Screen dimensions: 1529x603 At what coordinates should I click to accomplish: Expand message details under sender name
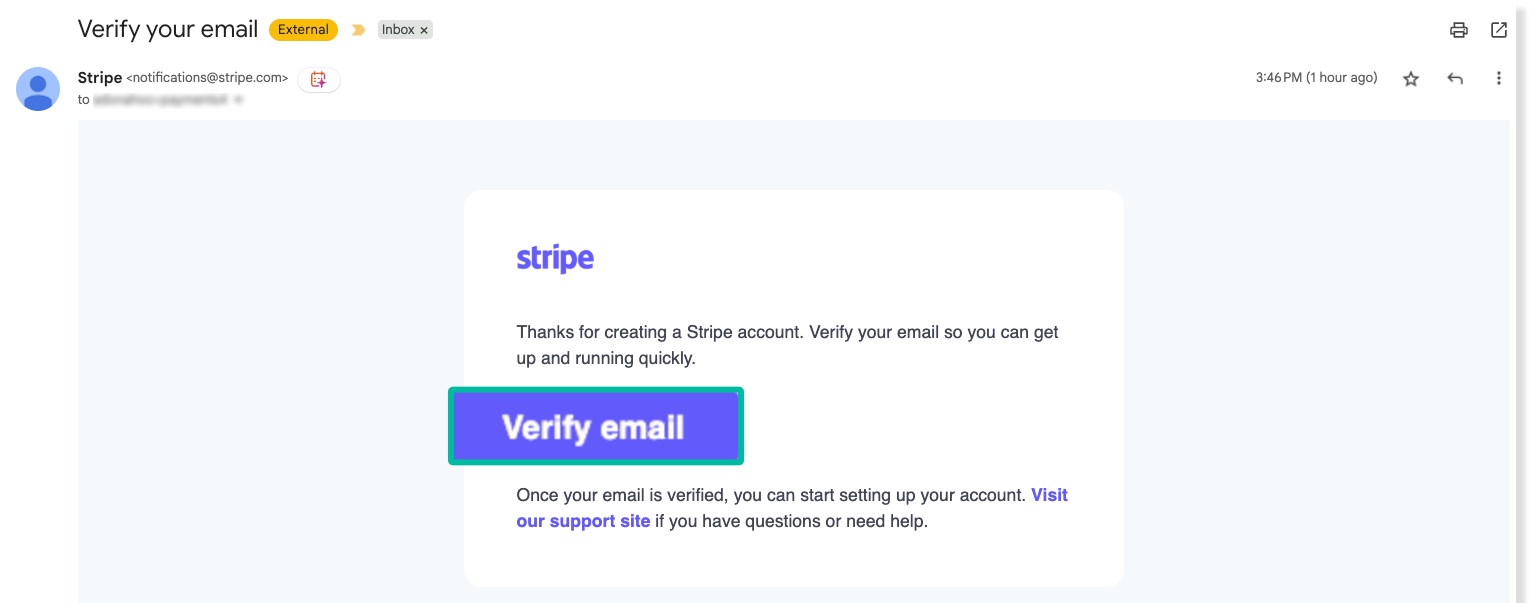coord(238,99)
